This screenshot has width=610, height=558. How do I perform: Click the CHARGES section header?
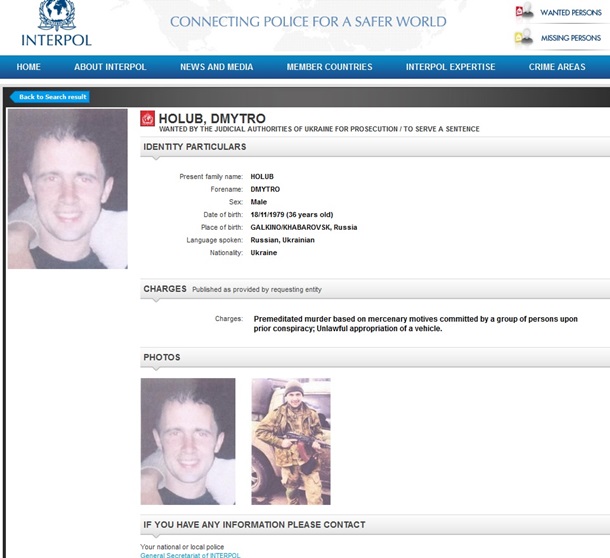pyautogui.click(x=165, y=289)
